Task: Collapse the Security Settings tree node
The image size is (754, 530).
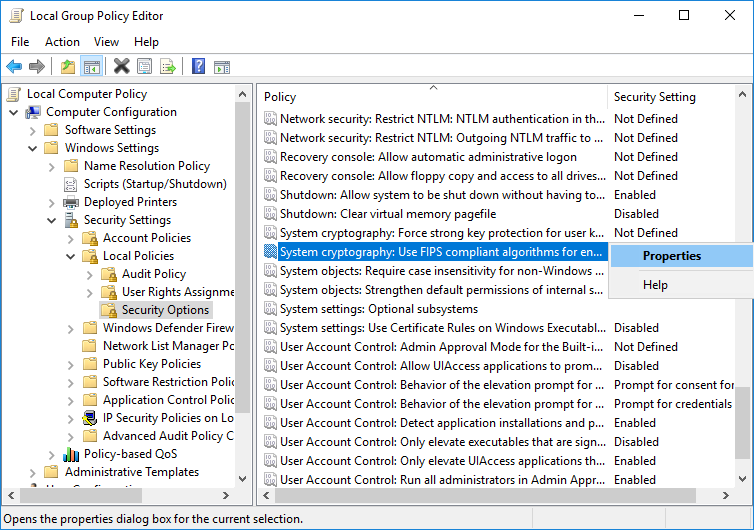Action: click(x=51, y=220)
